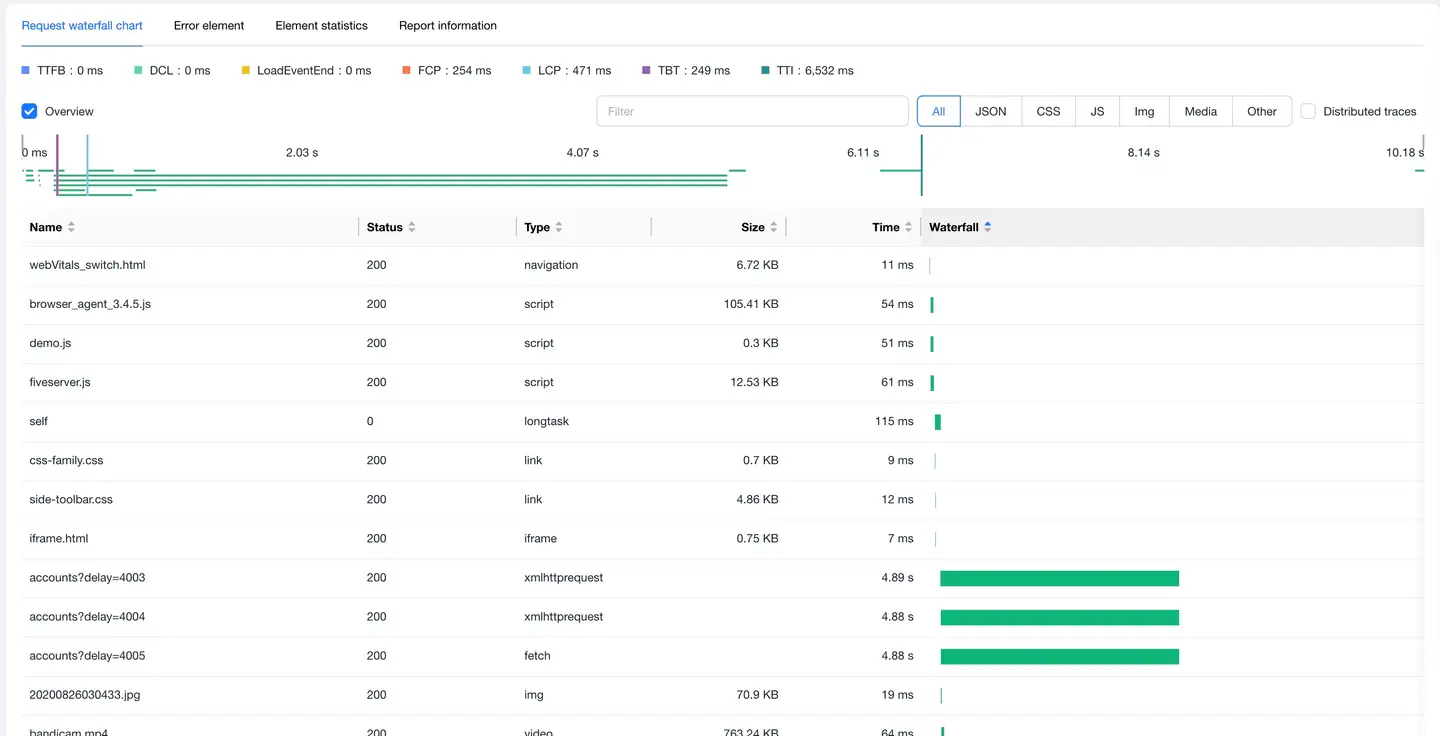The image size is (1440, 736).
Task: Click the orange FCP legend swatch
Action: point(406,71)
